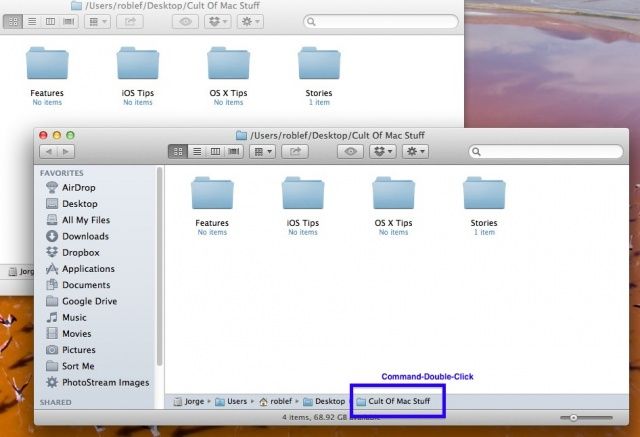Click Cult Of Mac Stuff in path bar
Screen dimensions: 640x437
click(397, 401)
